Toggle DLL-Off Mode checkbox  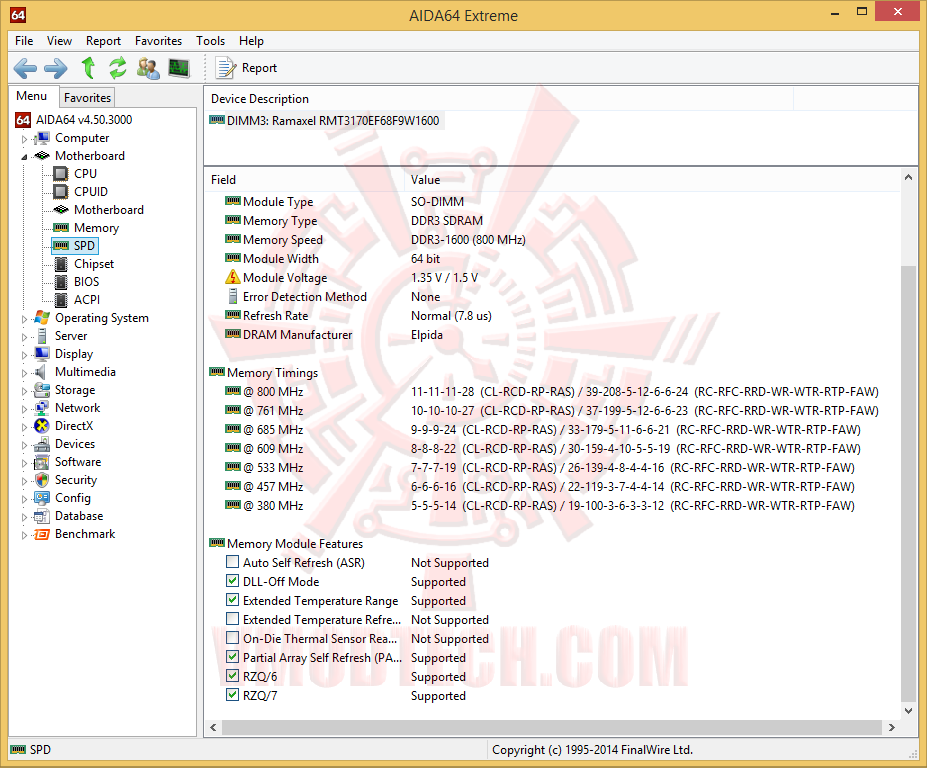232,581
